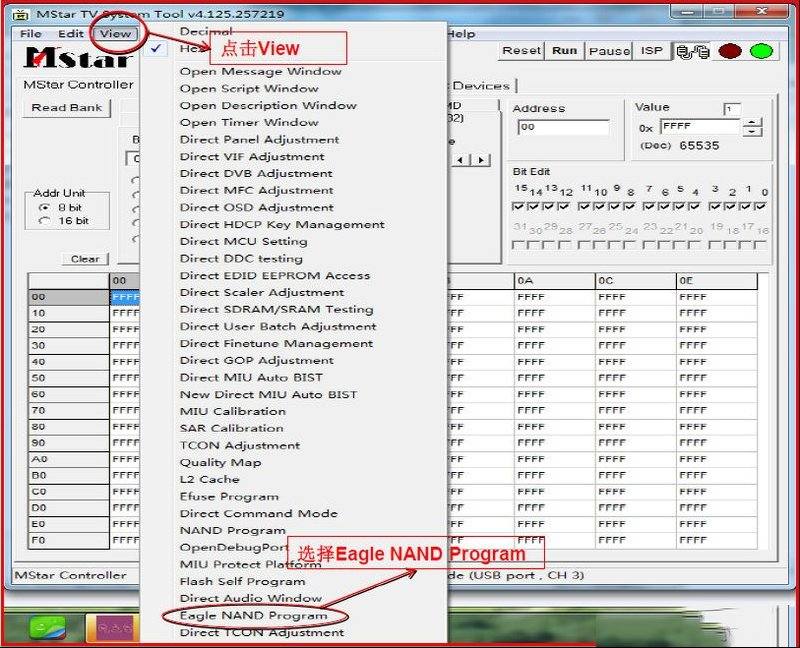Click the left arrow scroll button
Viewport: 800px width, 648px height.
coord(461,160)
